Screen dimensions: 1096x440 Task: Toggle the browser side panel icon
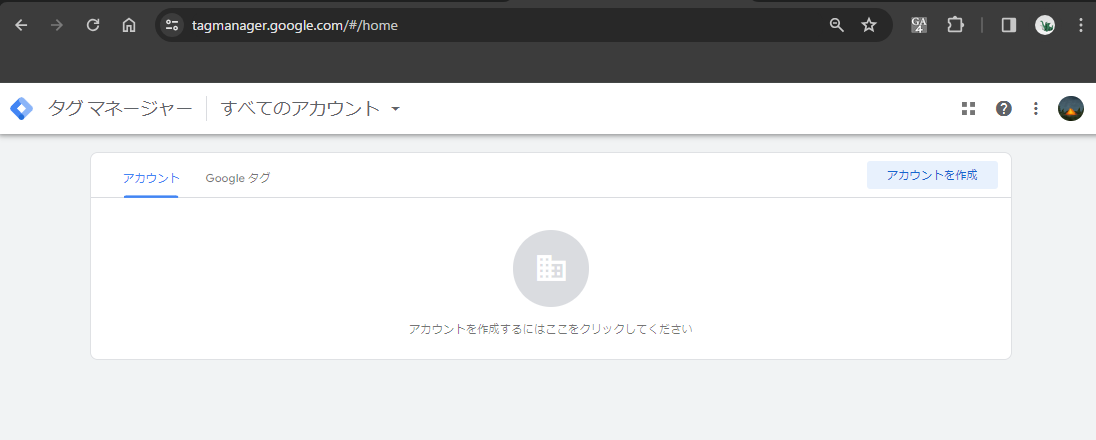tap(1008, 25)
